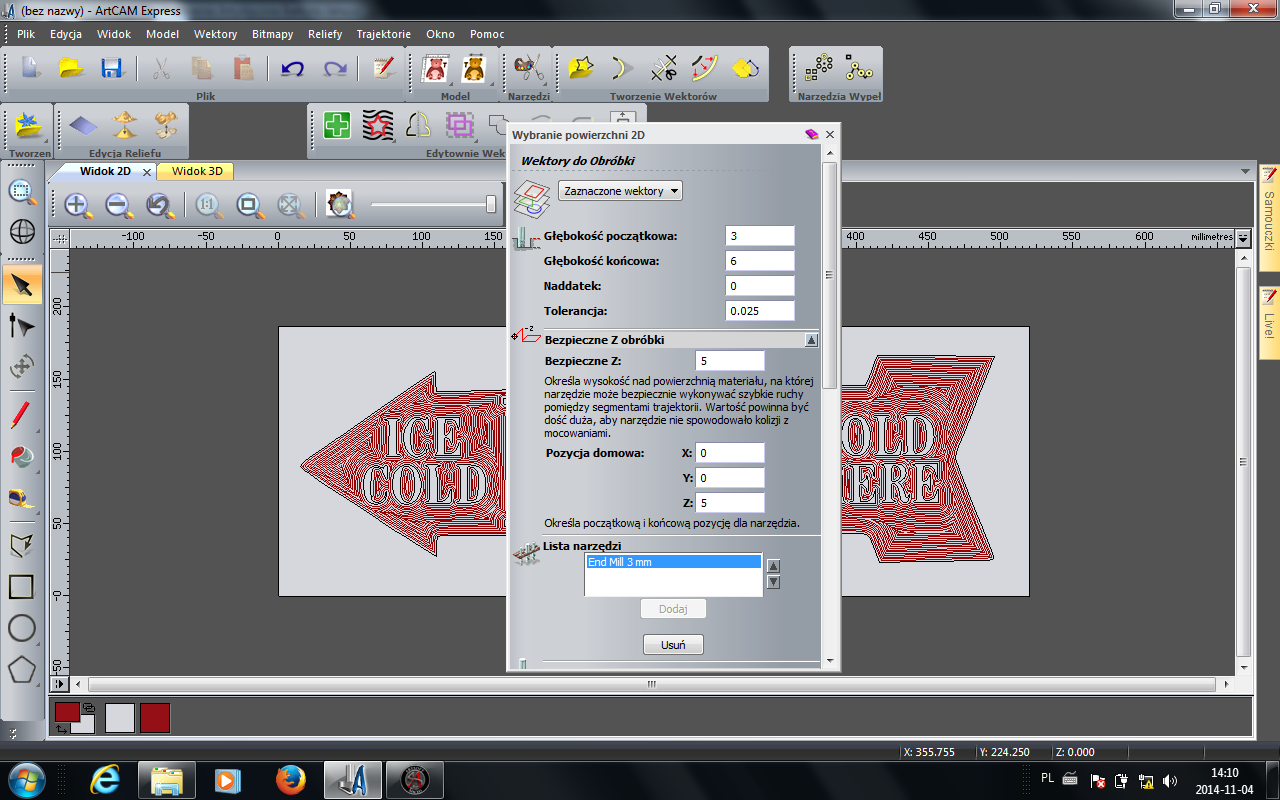This screenshot has width=1280, height=800.
Task: Open the Reliefy menu
Action: pyautogui.click(x=325, y=34)
